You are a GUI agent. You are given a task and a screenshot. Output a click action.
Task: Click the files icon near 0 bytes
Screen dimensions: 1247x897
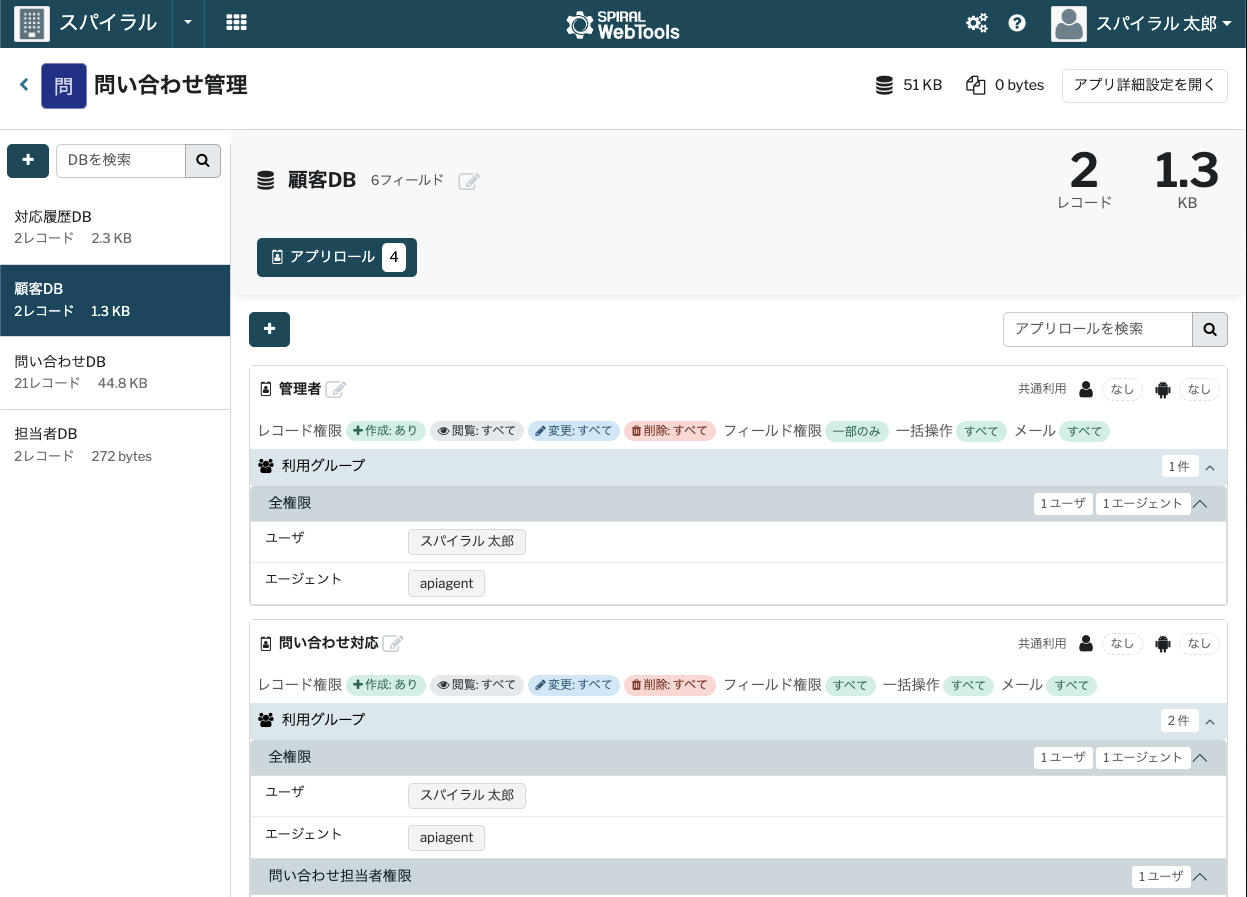tap(976, 85)
